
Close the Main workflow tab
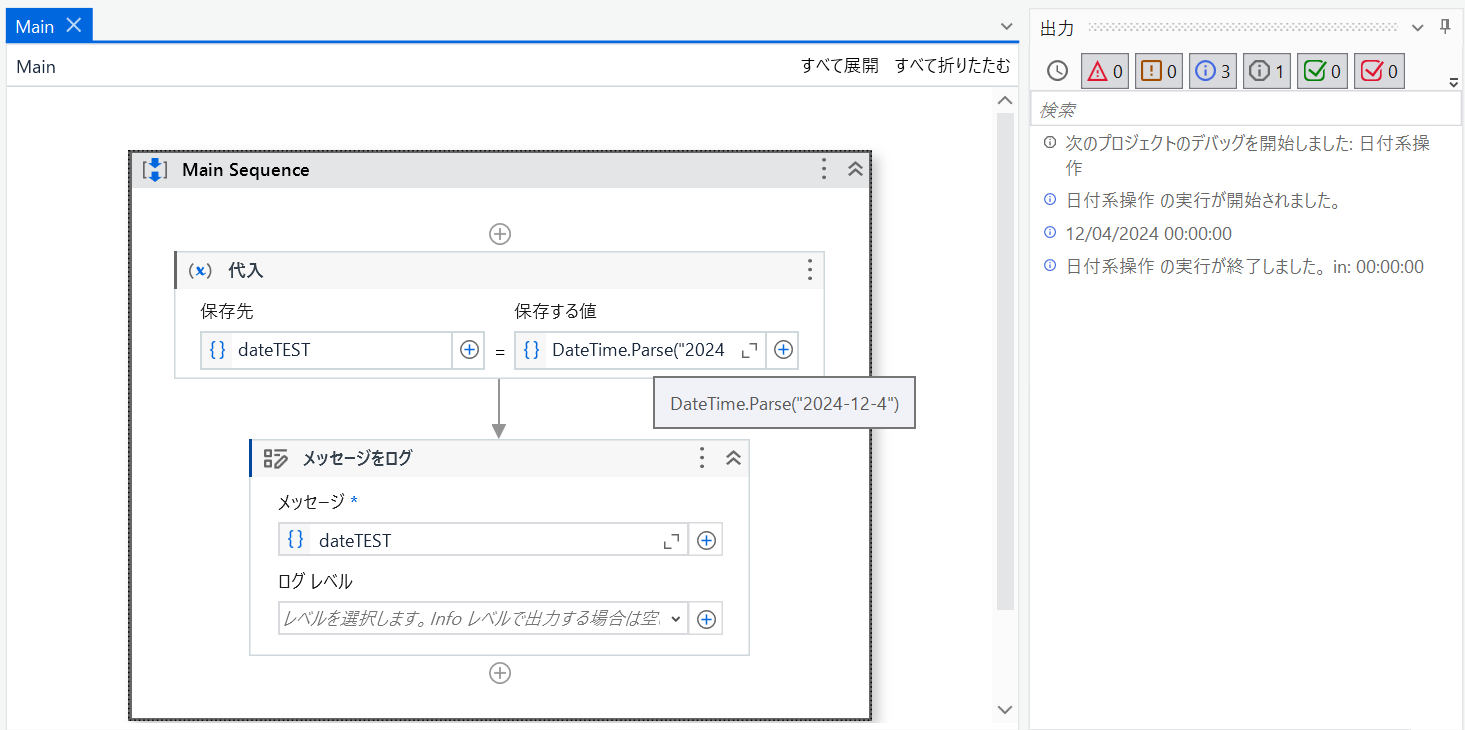pyautogui.click(x=73, y=26)
